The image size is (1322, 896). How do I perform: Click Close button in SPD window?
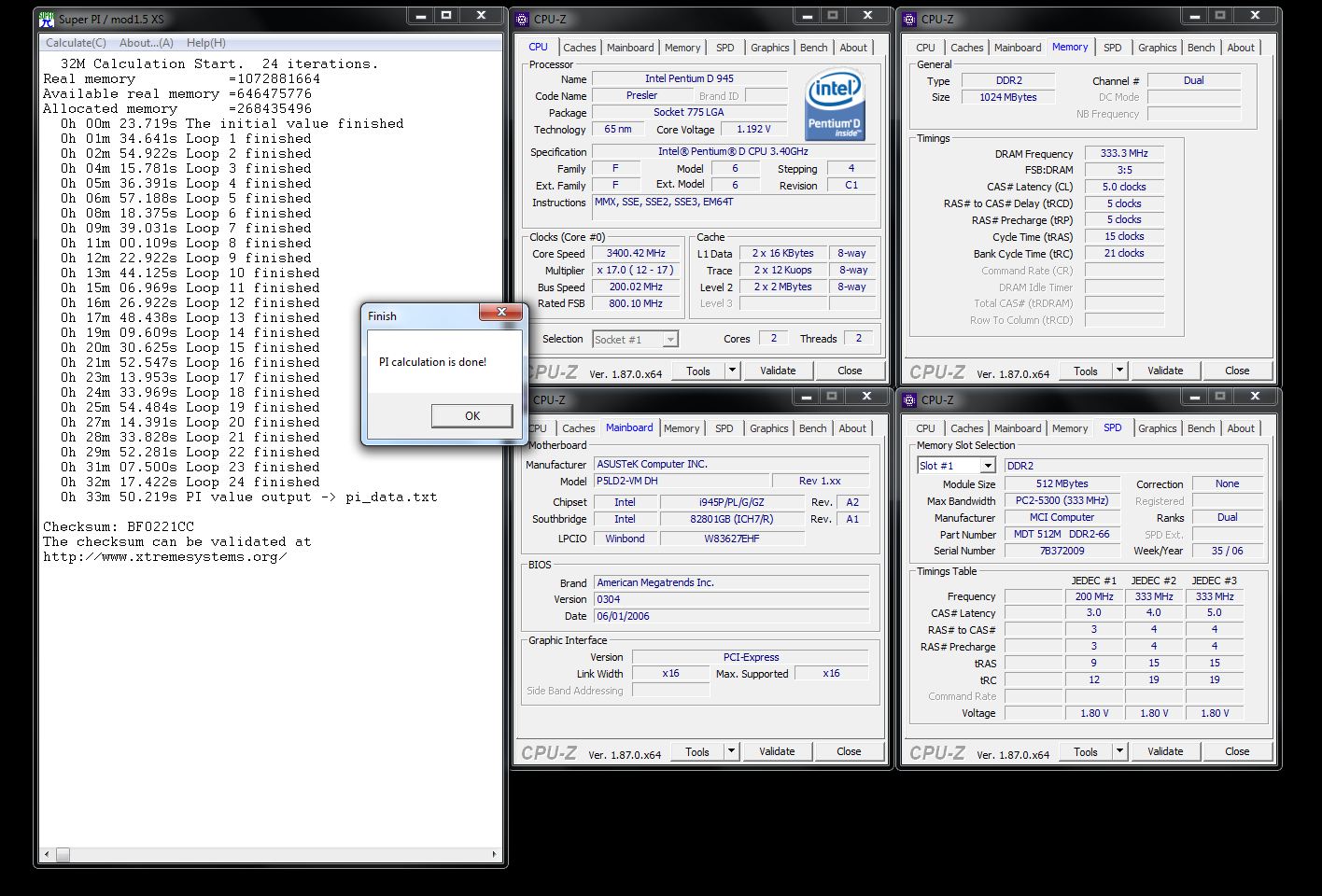pos(1237,751)
